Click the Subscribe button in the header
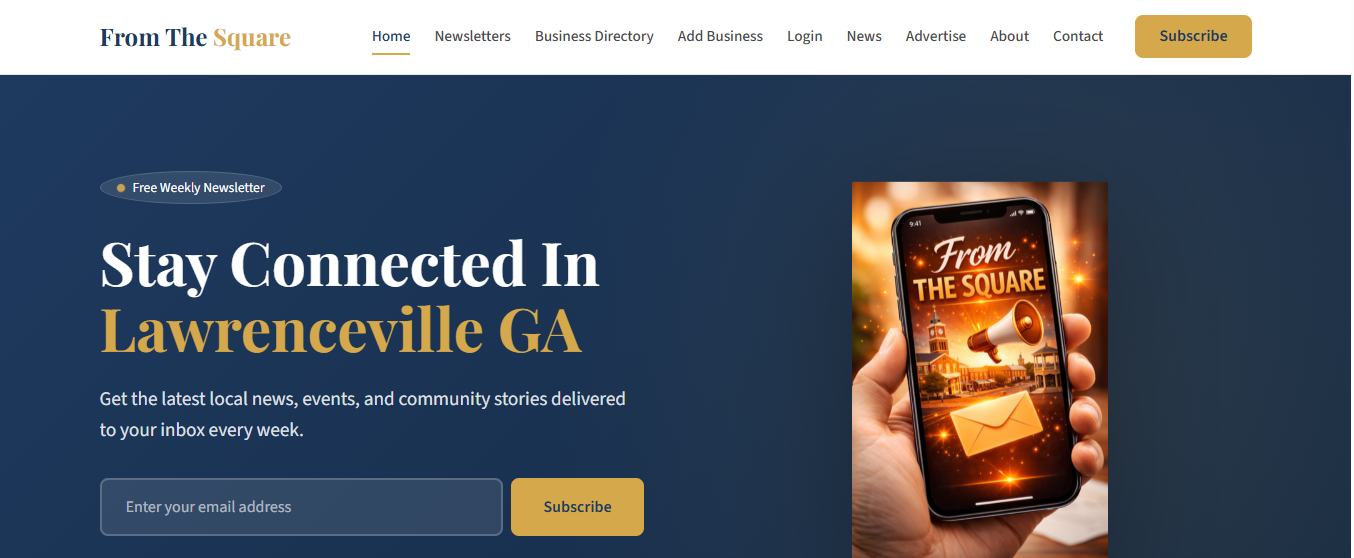 (x=1193, y=36)
